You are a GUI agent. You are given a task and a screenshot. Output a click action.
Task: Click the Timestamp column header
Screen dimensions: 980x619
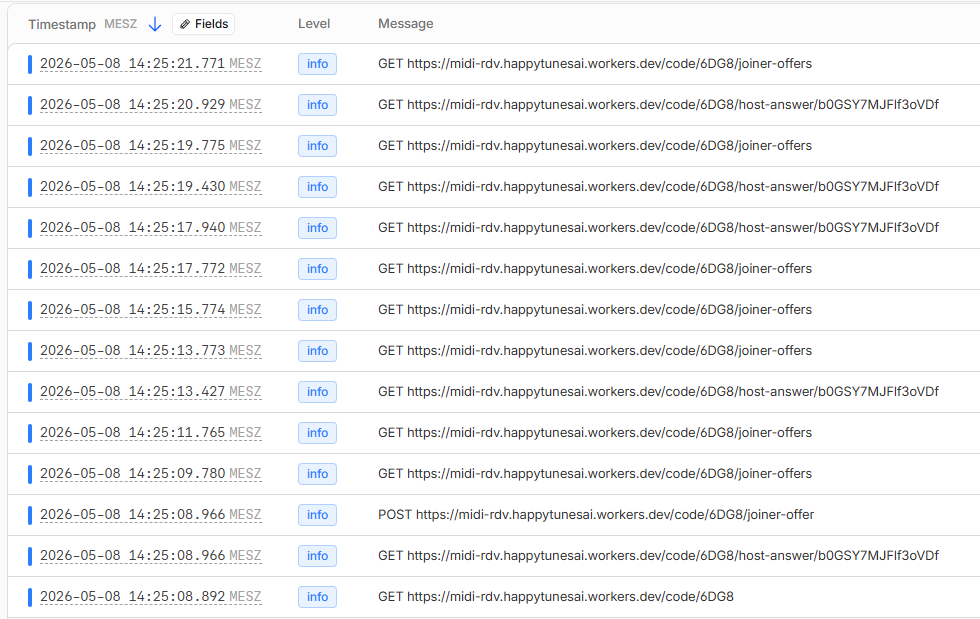pos(62,24)
